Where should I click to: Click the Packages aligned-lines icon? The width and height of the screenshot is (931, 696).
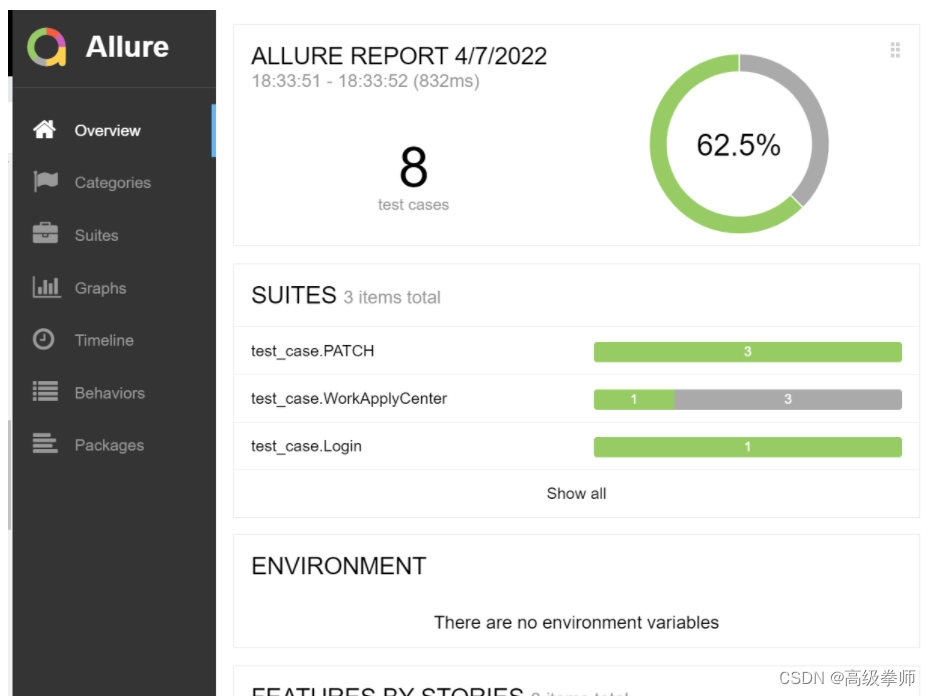[x=45, y=444]
